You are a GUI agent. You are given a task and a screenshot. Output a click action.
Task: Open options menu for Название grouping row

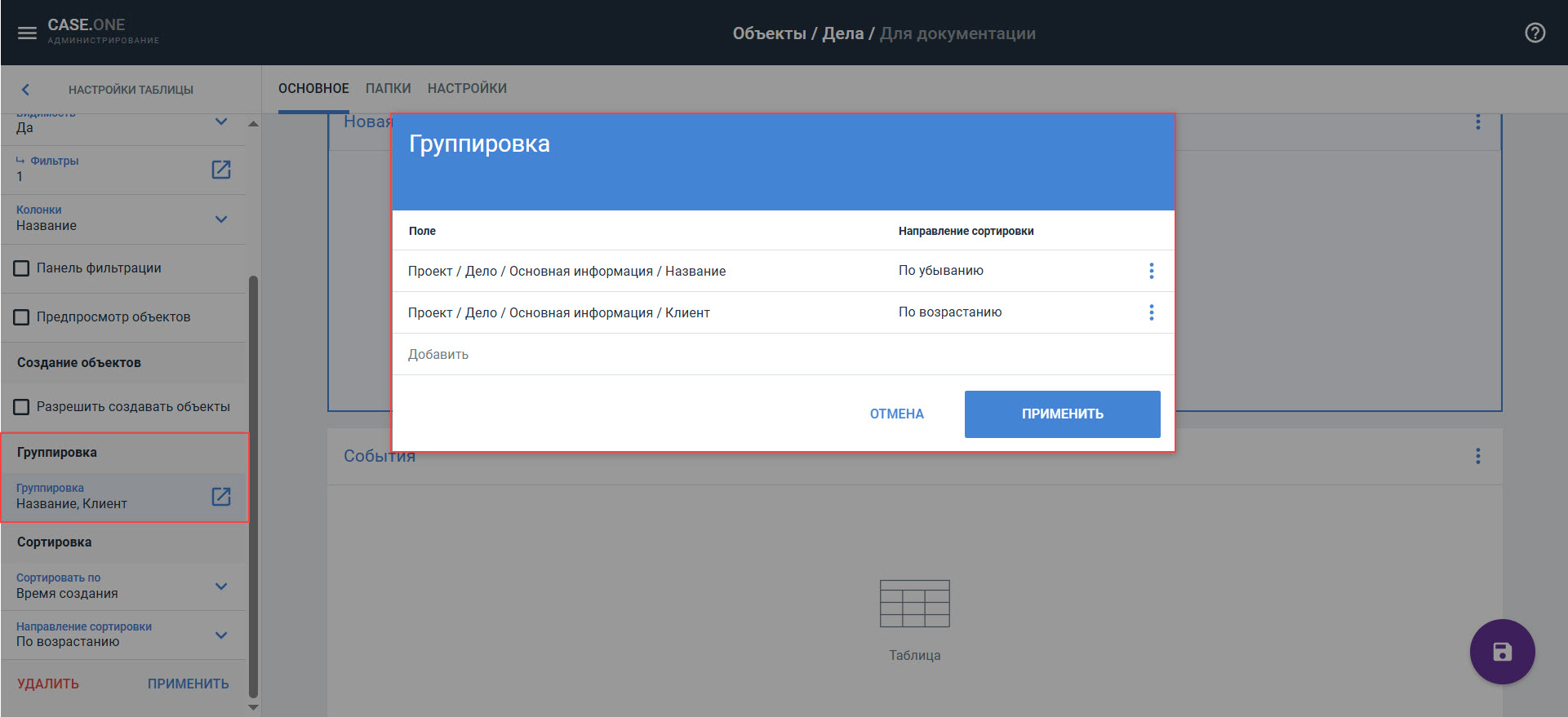coord(1151,271)
